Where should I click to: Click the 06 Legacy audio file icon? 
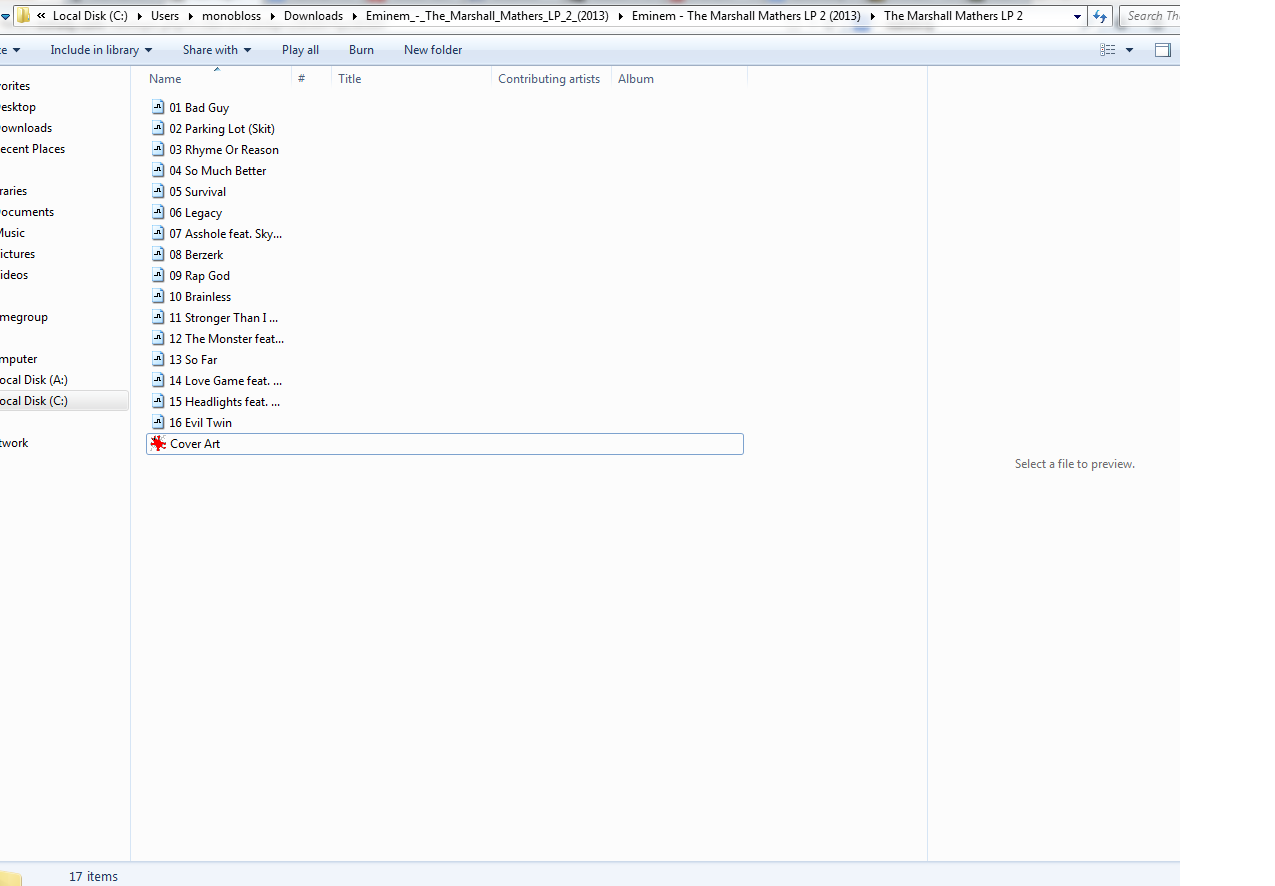coord(158,212)
